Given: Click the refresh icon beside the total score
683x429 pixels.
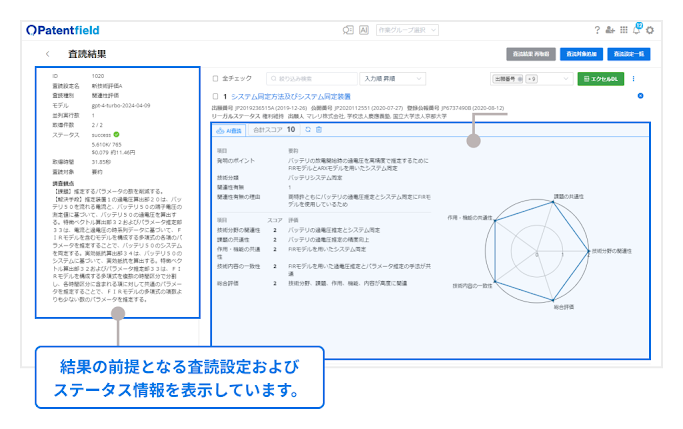Looking at the screenshot, I should click(307, 129).
